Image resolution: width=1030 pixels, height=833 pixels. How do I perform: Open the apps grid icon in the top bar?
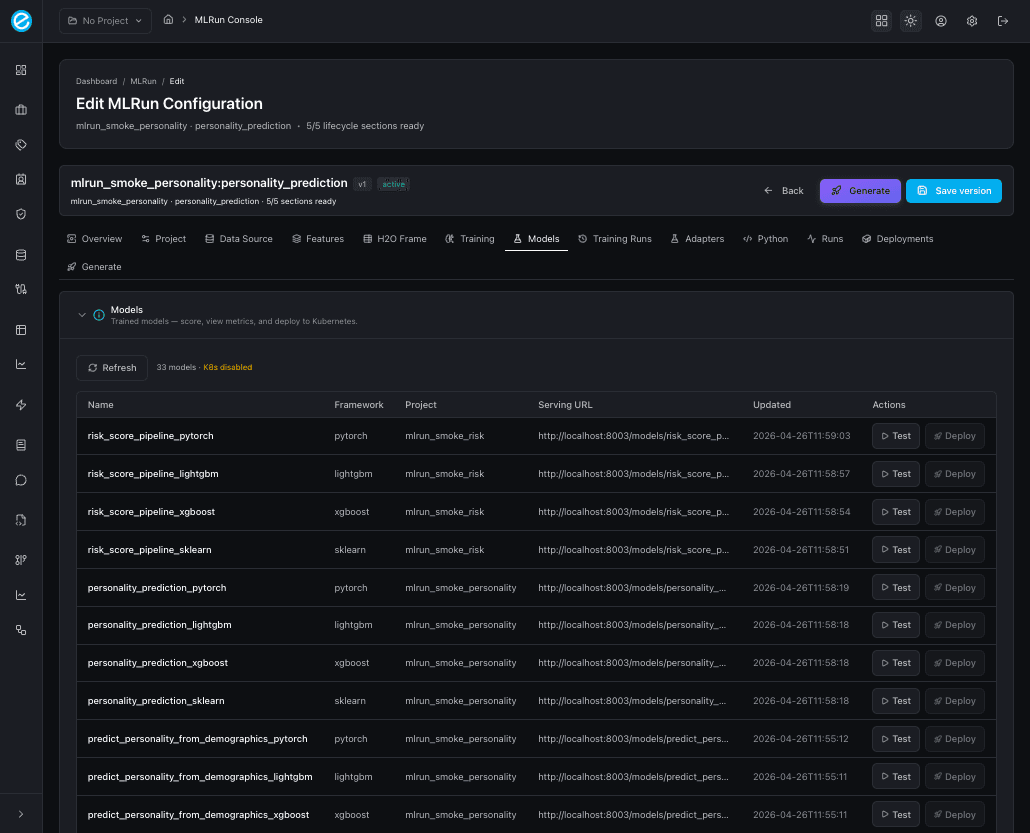point(881,20)
